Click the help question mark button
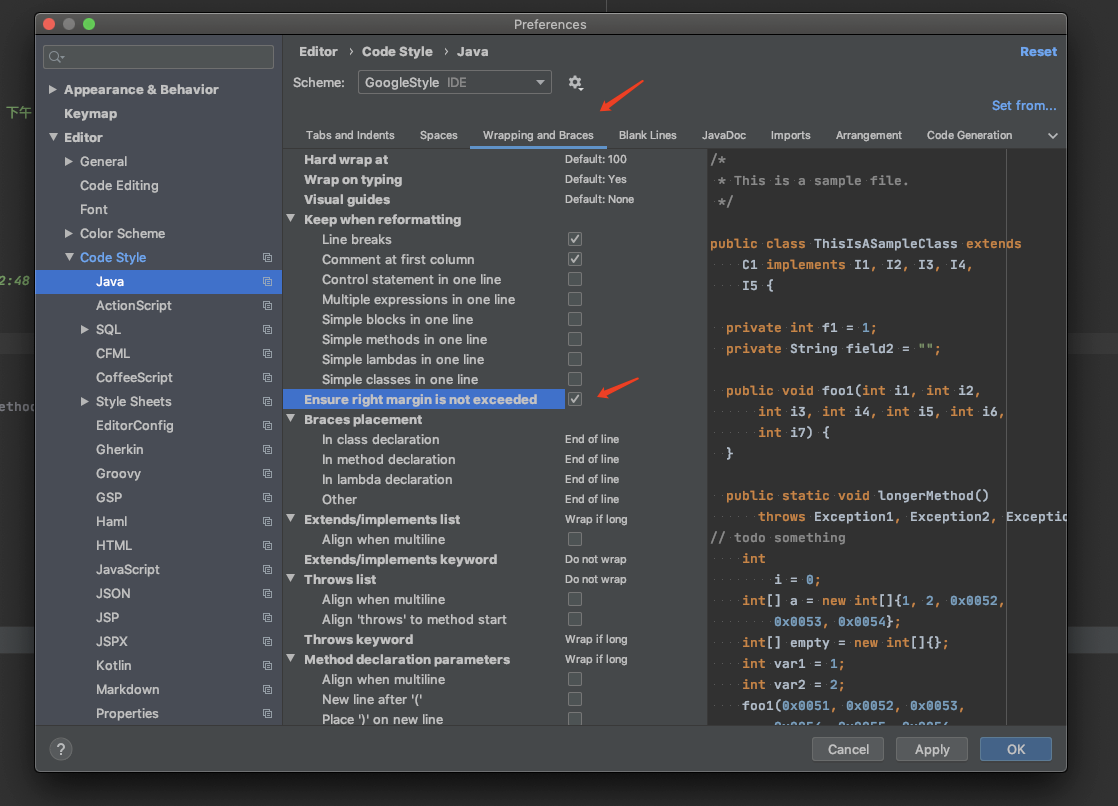Viewport: 1118px width, 806px height. pyautogui.click(x=61, y=749)
